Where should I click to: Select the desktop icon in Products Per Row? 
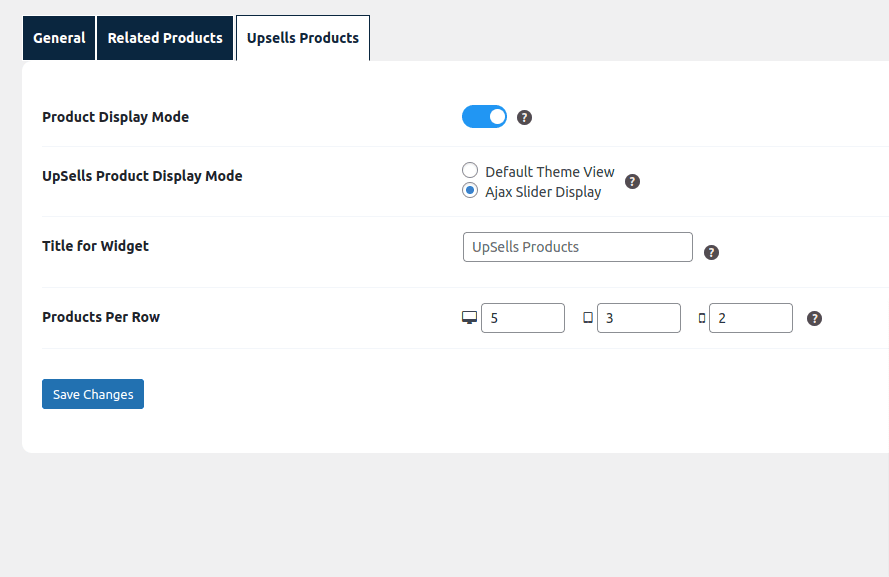click(x=469, y=316)
